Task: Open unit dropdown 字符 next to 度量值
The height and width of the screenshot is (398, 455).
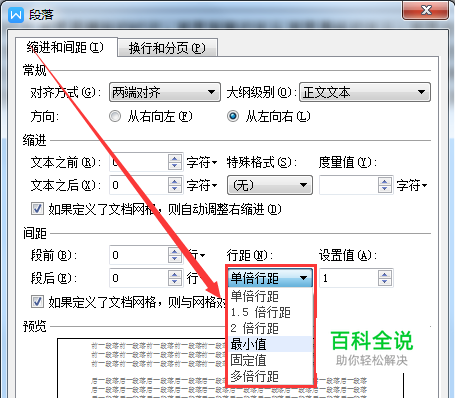Action: [411, 185]
